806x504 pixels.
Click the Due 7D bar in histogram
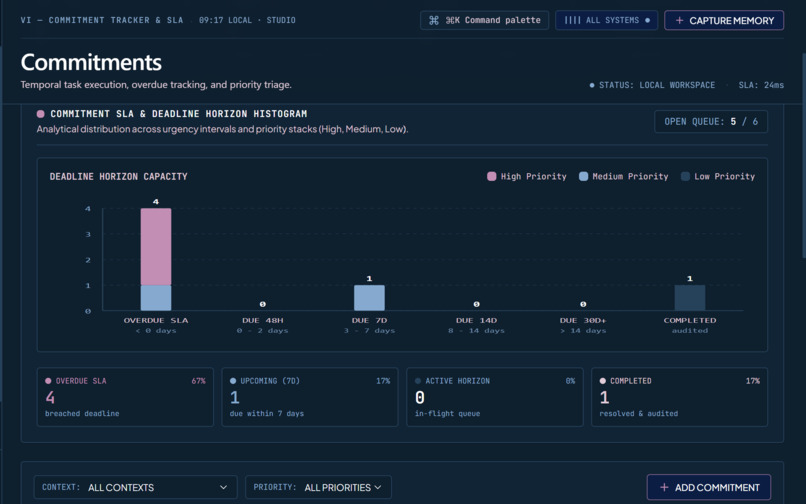pos(369,298)
